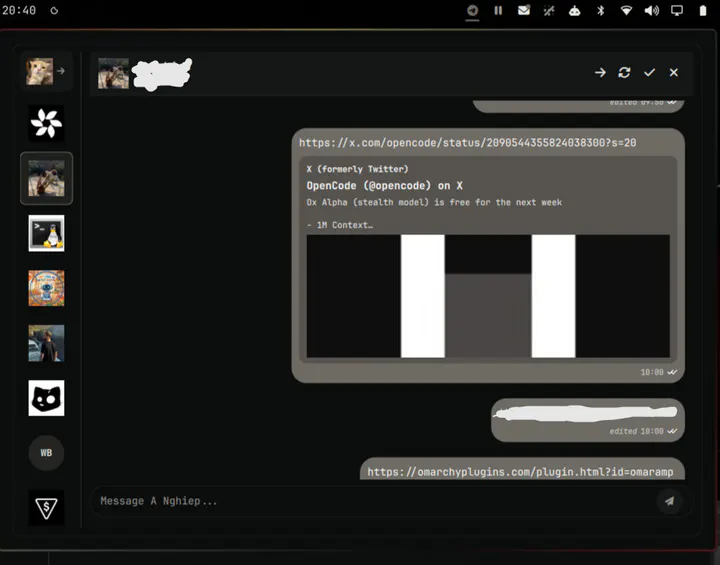Click the arrow next to cat avatar

(61, 71)
